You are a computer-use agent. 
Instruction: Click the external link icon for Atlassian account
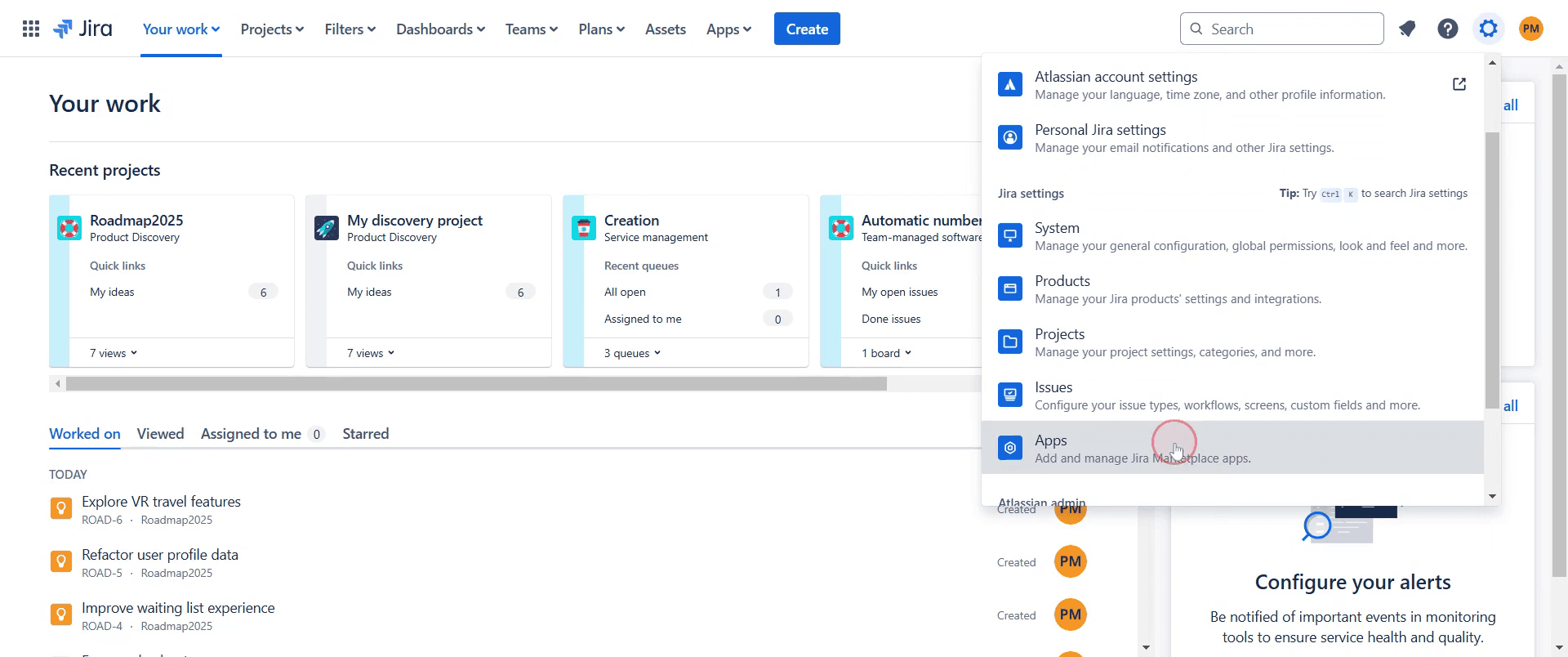[1459, 84]
